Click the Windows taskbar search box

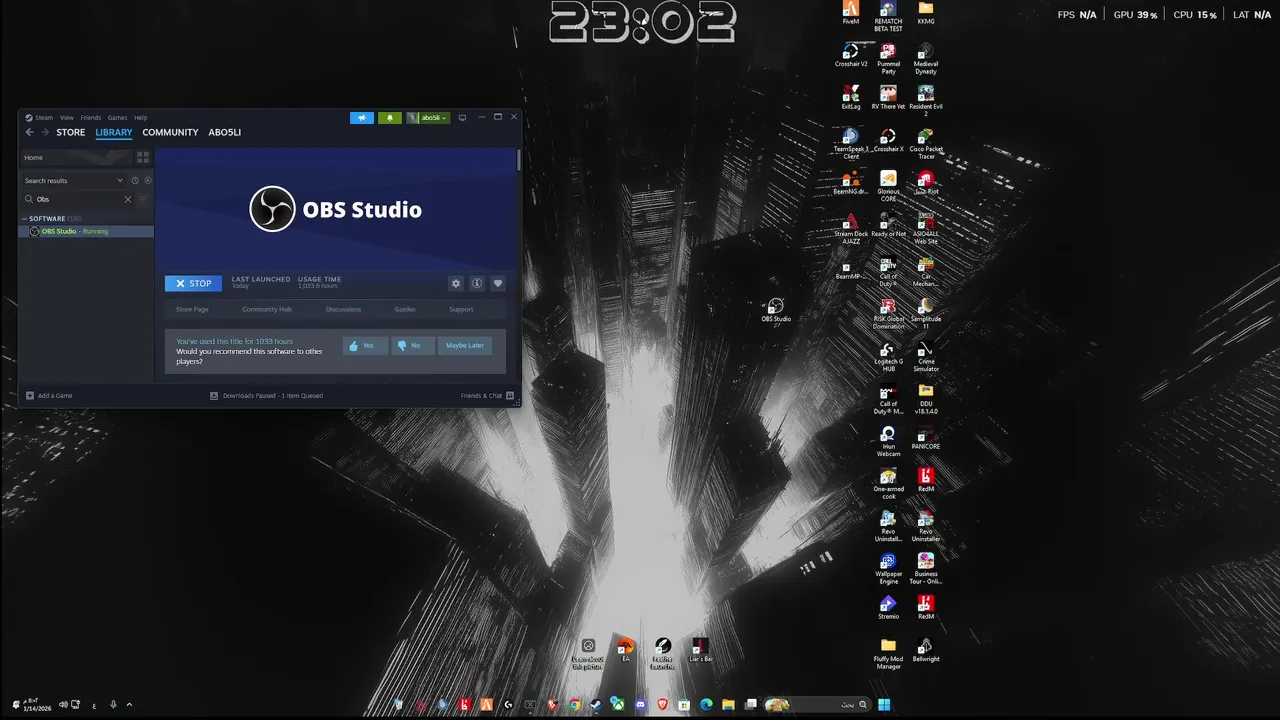(x=818, y=705)
